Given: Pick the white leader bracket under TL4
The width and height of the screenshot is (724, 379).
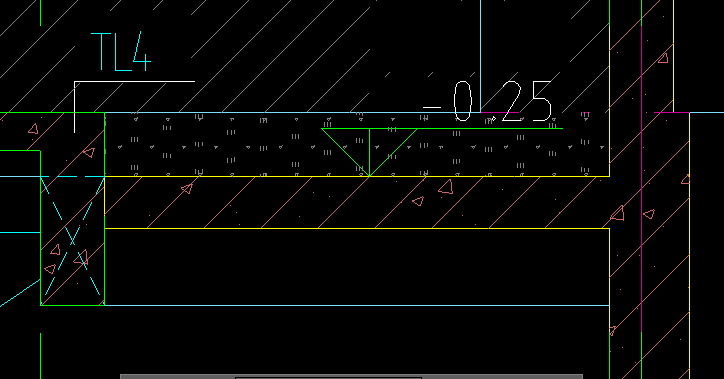Looking at the screenshot, I should click(x=134, y=107).
